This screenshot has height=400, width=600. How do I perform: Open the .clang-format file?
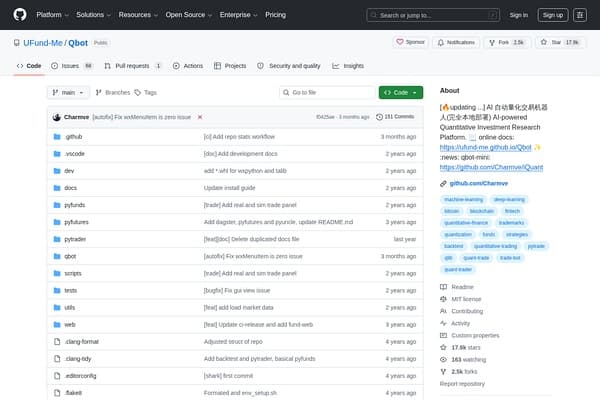[82, 342]
